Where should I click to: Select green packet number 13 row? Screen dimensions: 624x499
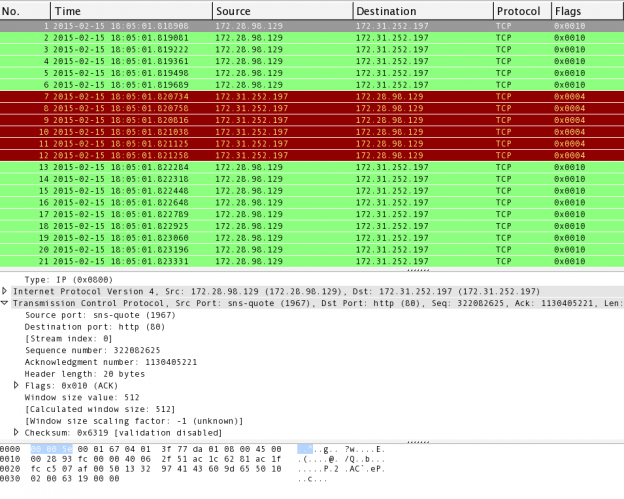click(x=300, y=167)
